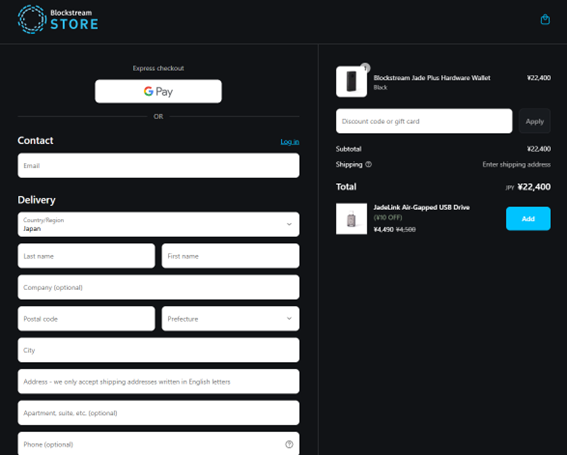This screenshot has width=567, height=455.
Task: Click the Phone (optional) field
Action: (158, 444)
